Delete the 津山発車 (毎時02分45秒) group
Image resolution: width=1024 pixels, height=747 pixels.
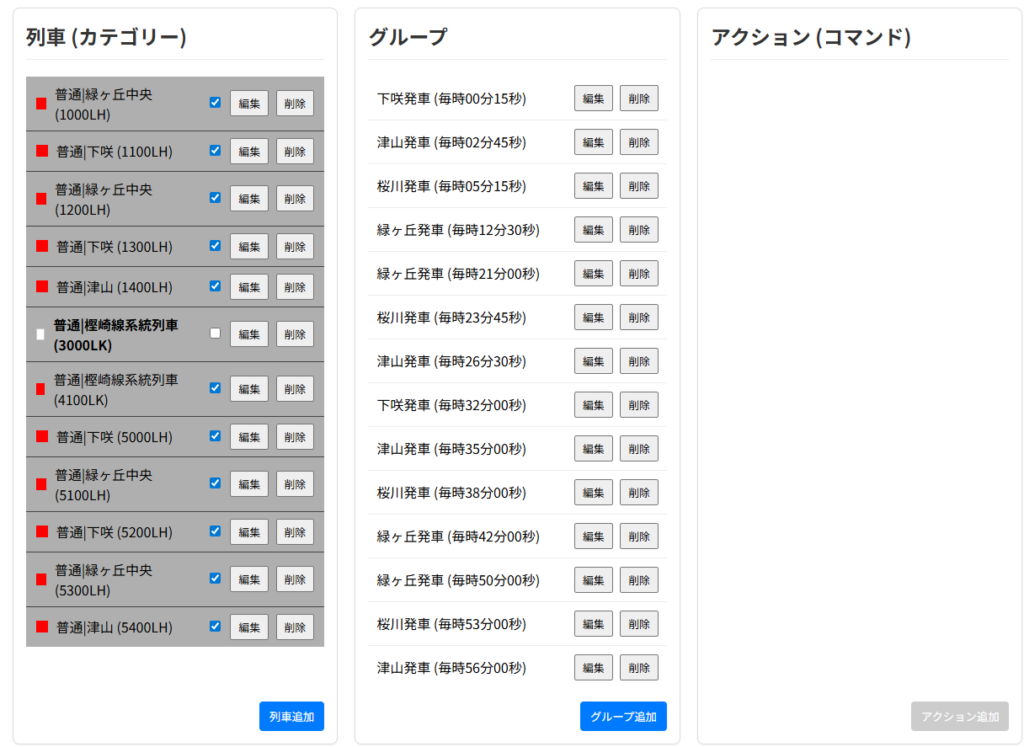click(x=639, y=142)
